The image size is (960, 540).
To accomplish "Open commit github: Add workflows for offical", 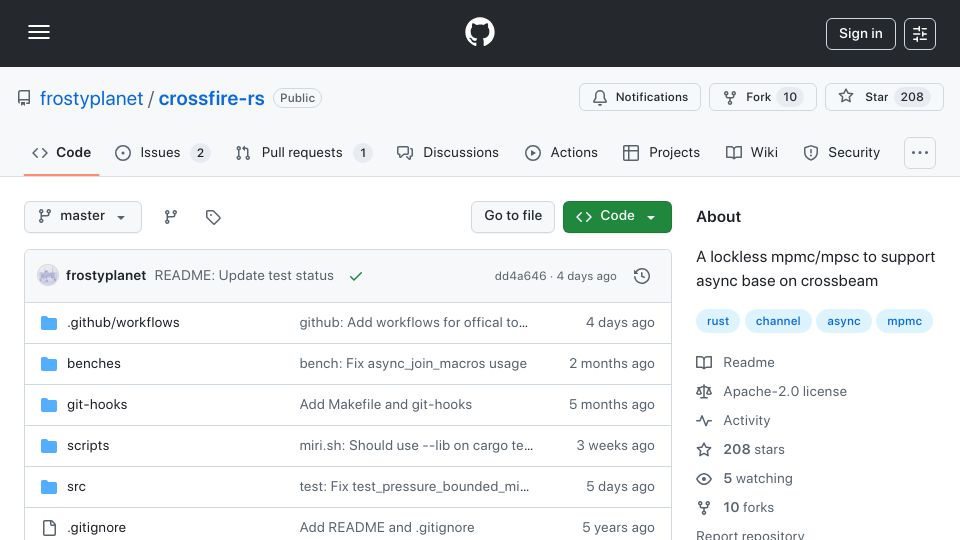I will 413,323.
